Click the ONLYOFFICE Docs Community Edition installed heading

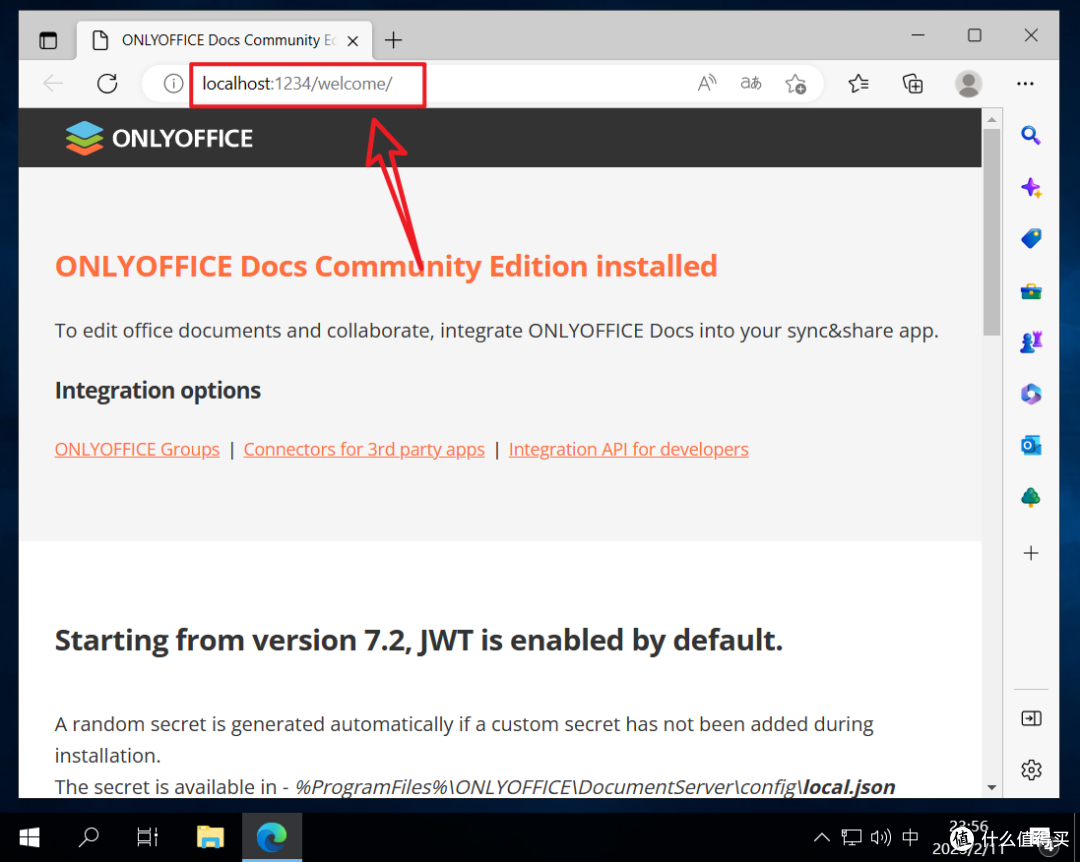point(386,267)
